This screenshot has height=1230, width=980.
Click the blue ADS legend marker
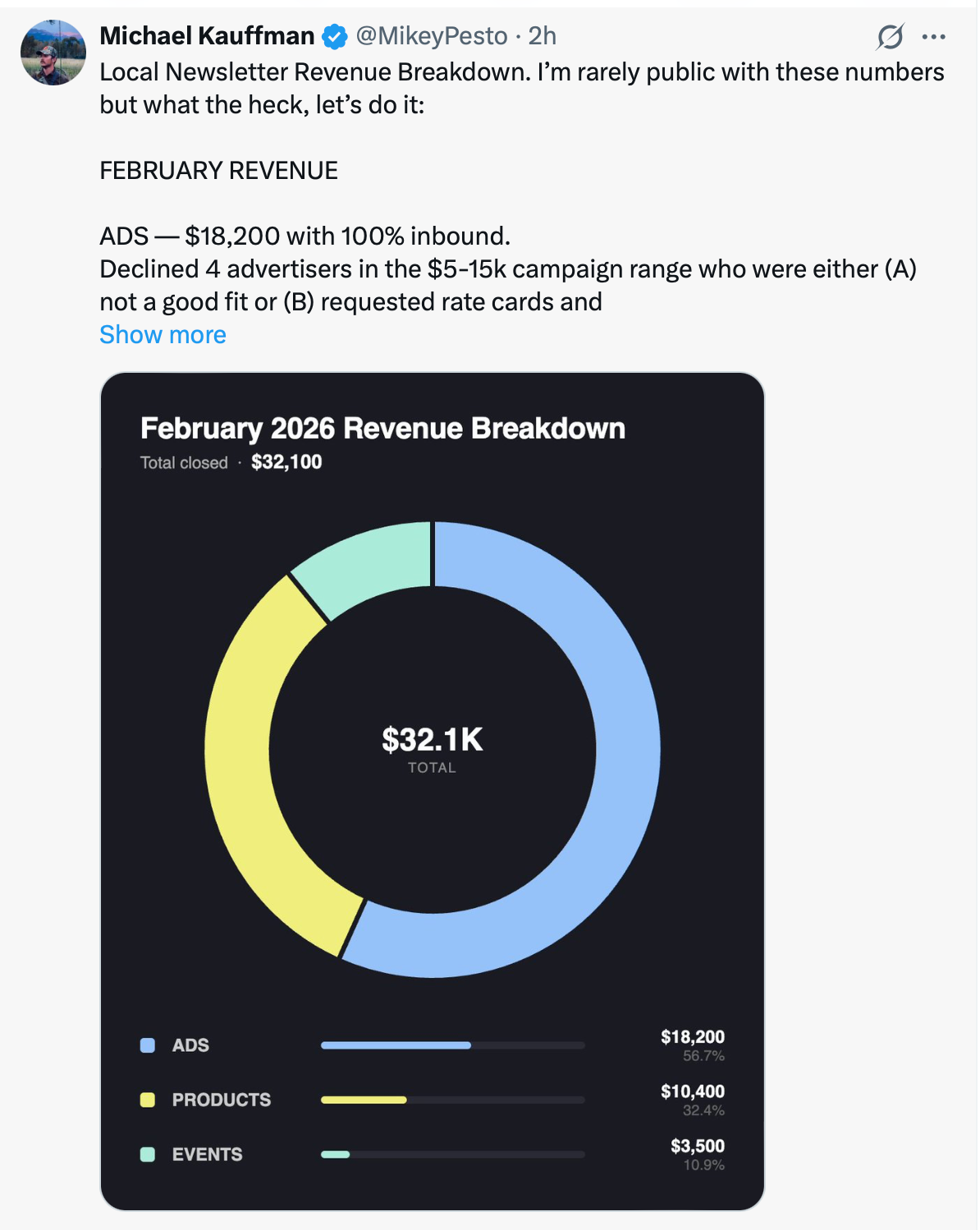(x=146, y=1044)
